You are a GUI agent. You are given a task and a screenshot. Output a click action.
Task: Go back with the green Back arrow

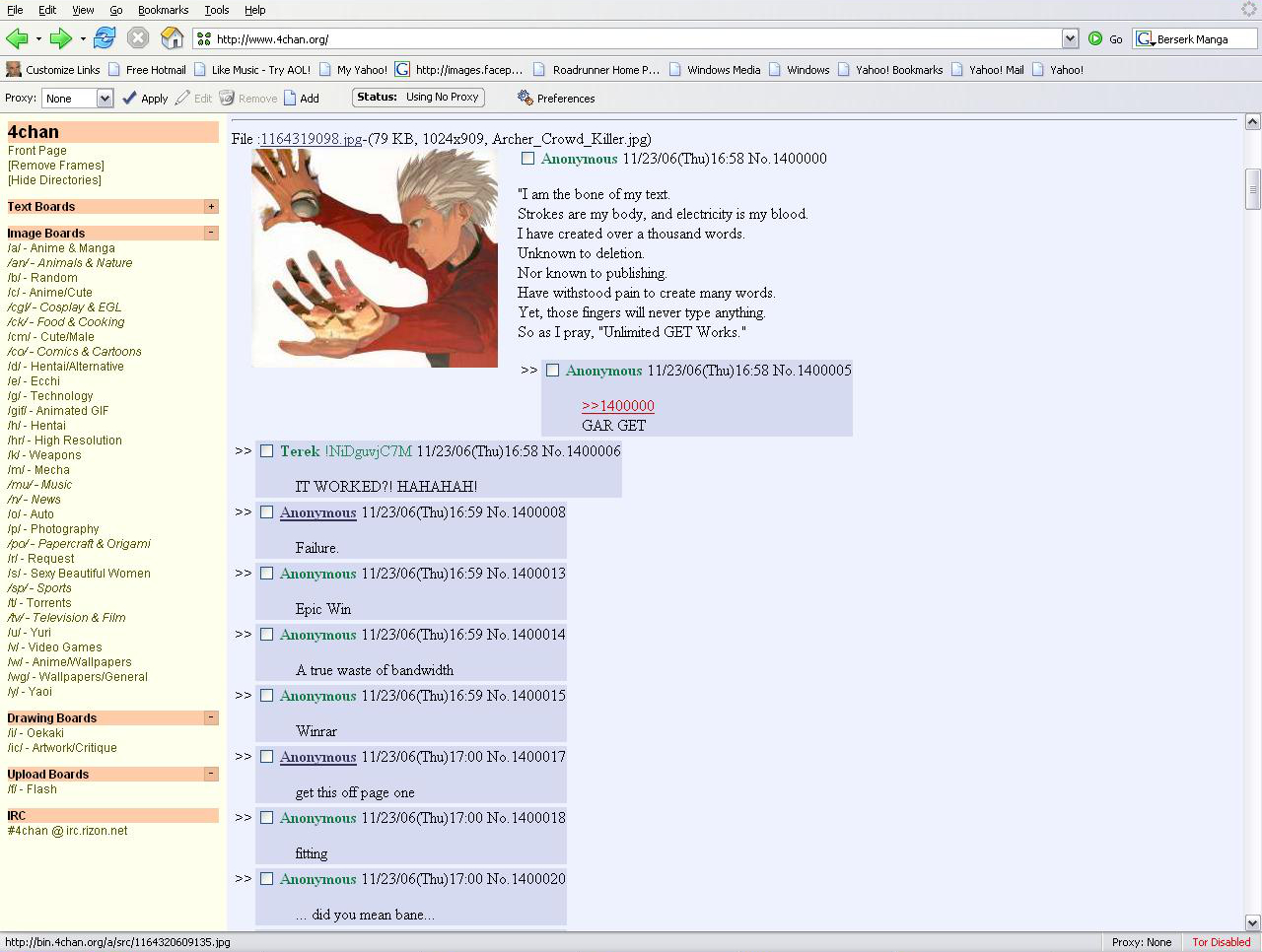(x=17, y=38)
